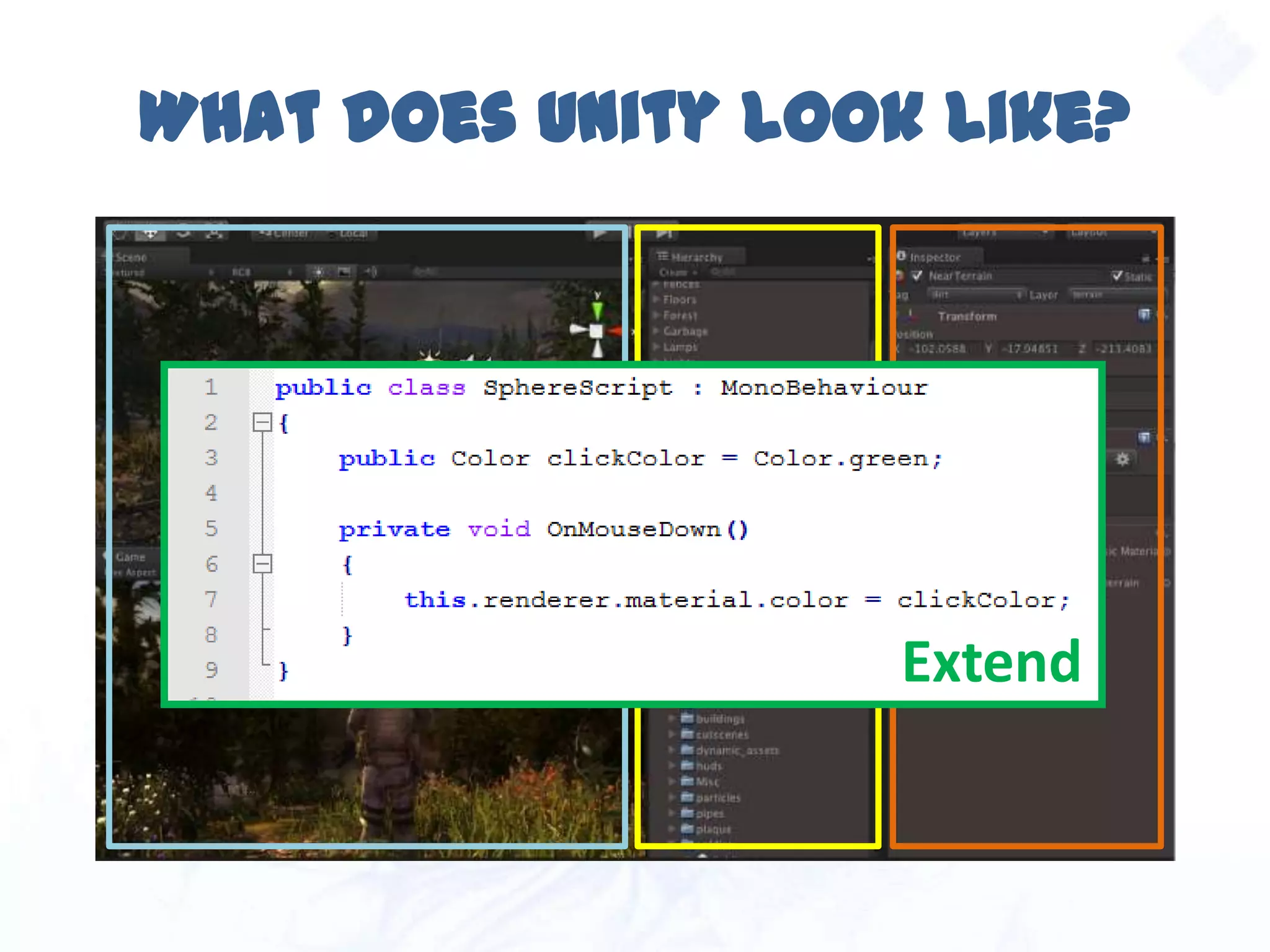Open the Hierarchy Create dropdown

click(x=677, y=272)
